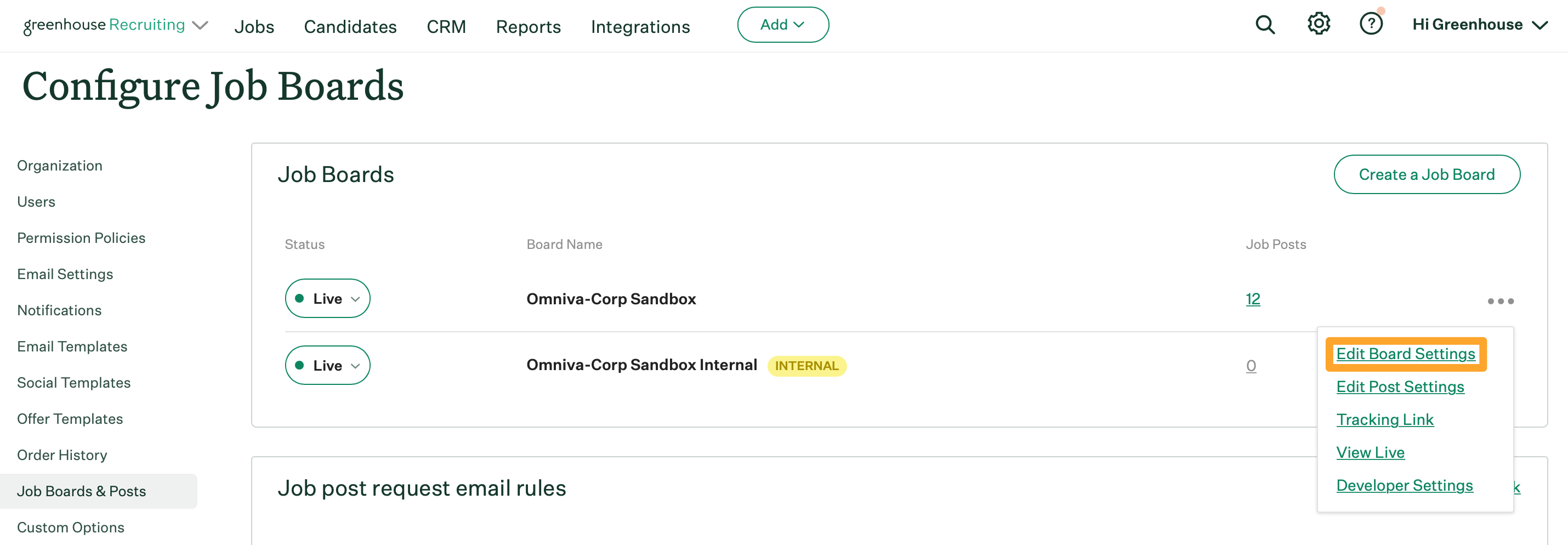This screenshot has width=1568, height=545.
Task: Click the Omniva-Corp Sandbox board name
Action: (611, 299)
